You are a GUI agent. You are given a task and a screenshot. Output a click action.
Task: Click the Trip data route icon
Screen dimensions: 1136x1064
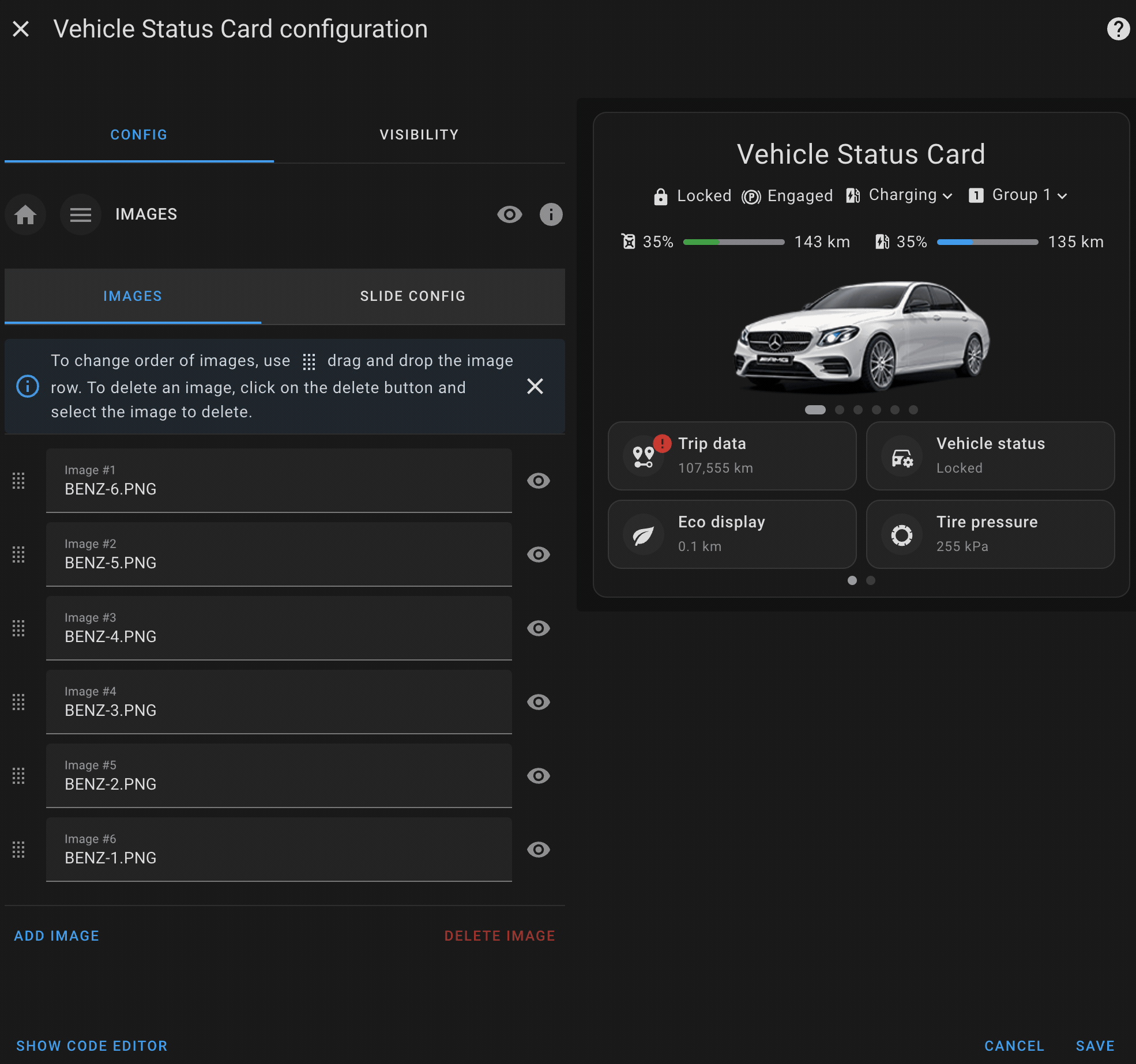pos(644,456)
